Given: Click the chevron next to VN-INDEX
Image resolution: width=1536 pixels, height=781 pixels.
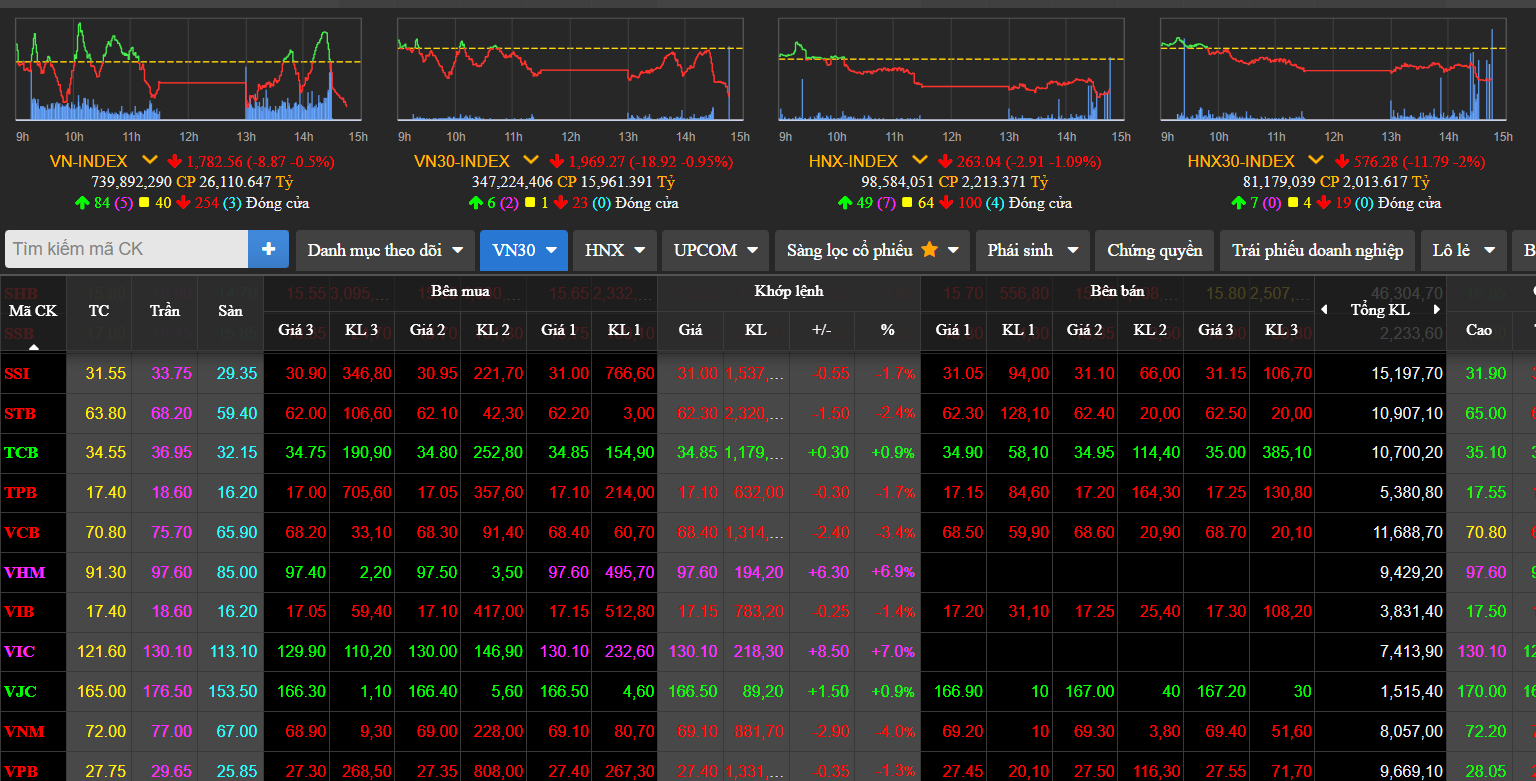Looking at the screenshot, I should 150,160.
